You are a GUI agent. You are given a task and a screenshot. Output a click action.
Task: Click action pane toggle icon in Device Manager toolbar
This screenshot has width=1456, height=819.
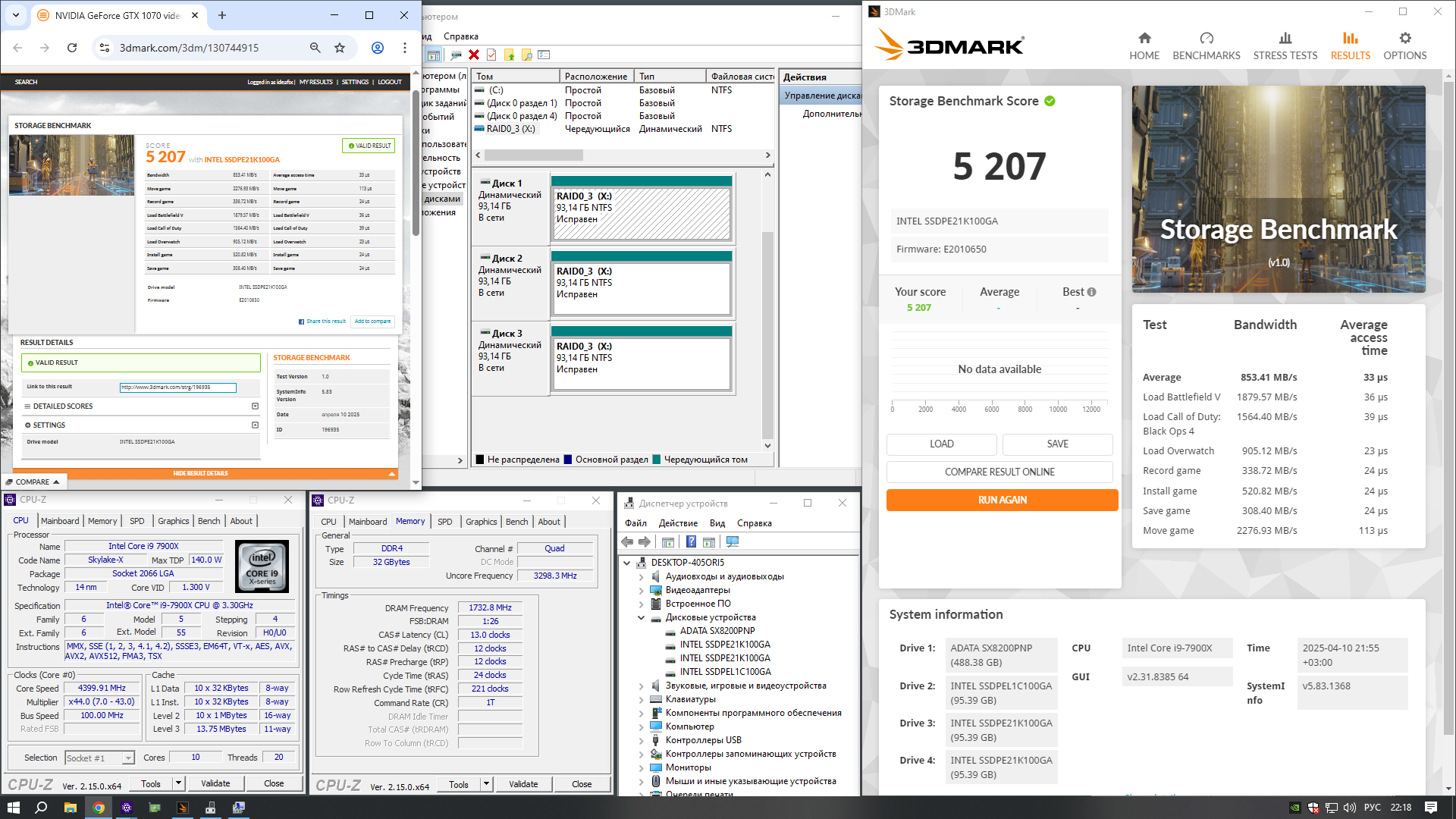point(709,541)
